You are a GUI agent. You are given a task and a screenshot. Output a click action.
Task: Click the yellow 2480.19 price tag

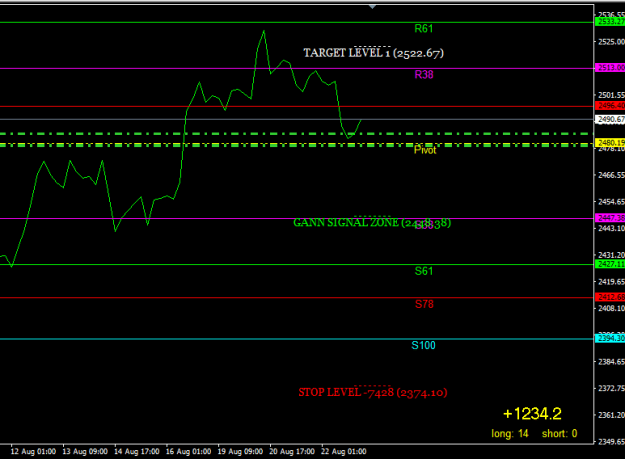[610, 142]
